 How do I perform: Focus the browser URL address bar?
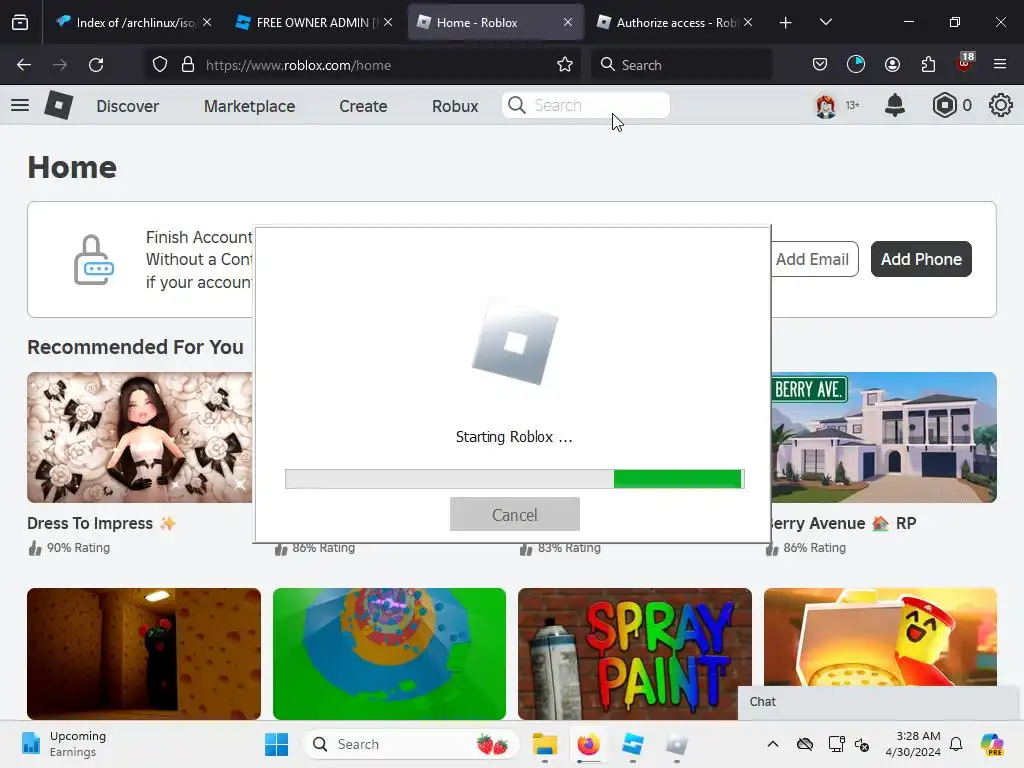(362, 65)
